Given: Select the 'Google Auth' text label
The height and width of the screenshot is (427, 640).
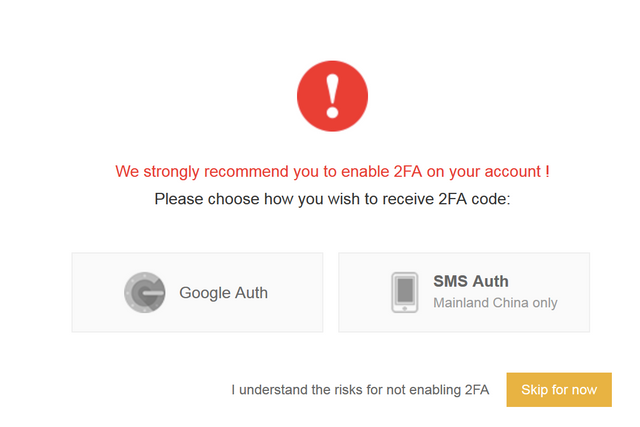Looking at the screenshot, I should coord(224,293).
